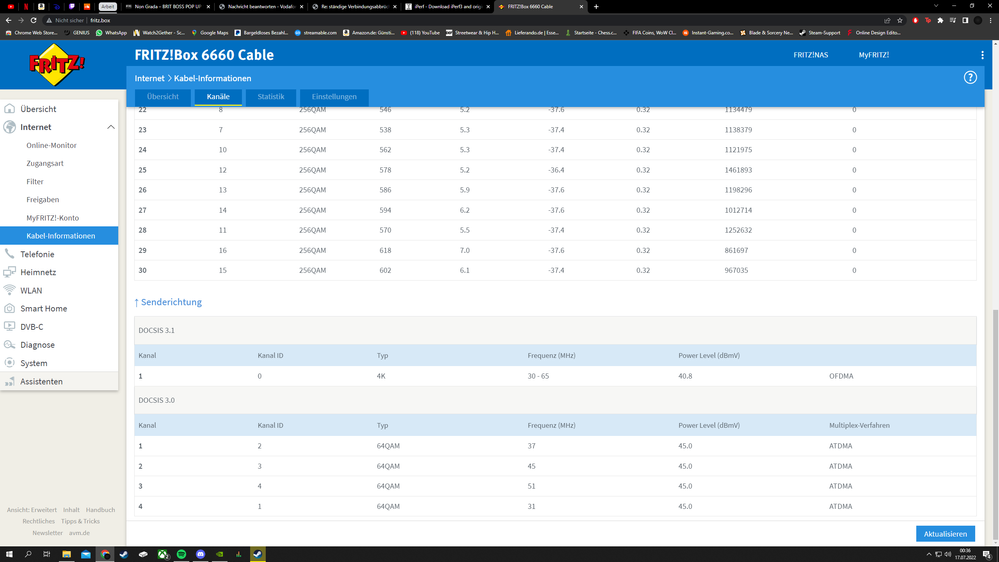This screenshot has height=562, width=999.
Task: Open the avm.de footer link
Action: [80, 533]
